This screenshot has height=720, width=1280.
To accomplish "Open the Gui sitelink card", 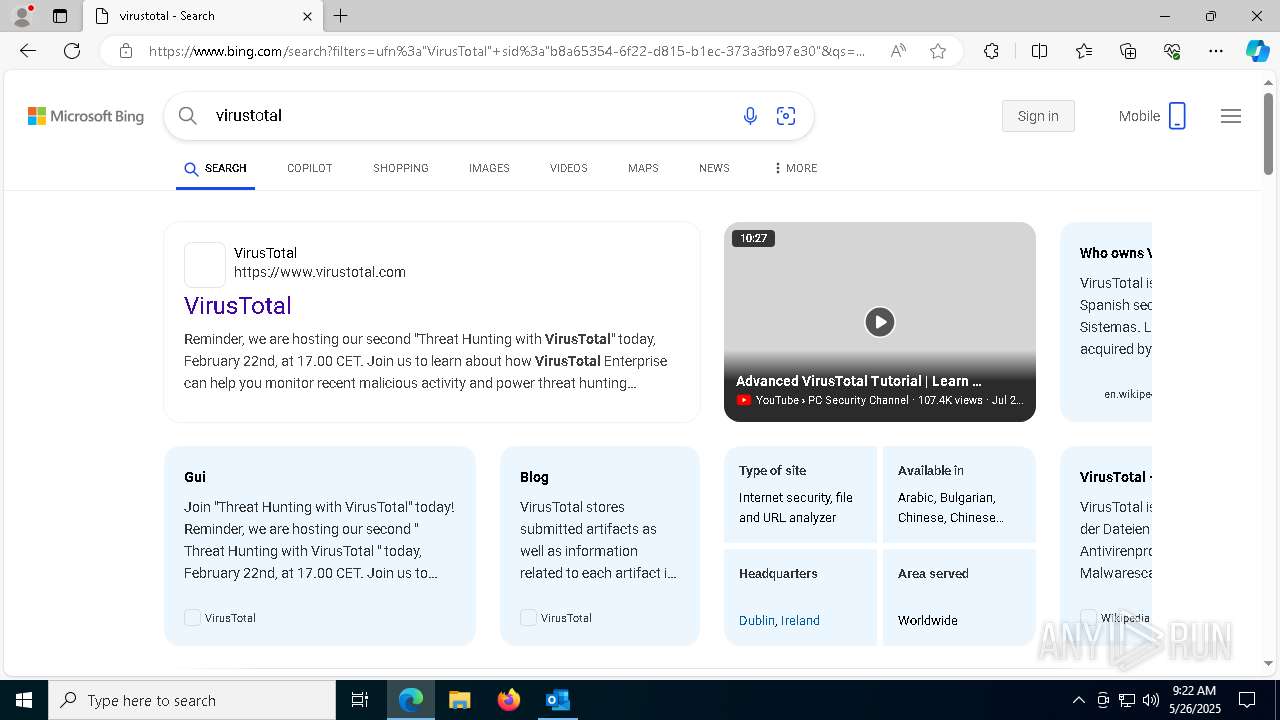I will point(320,545).
